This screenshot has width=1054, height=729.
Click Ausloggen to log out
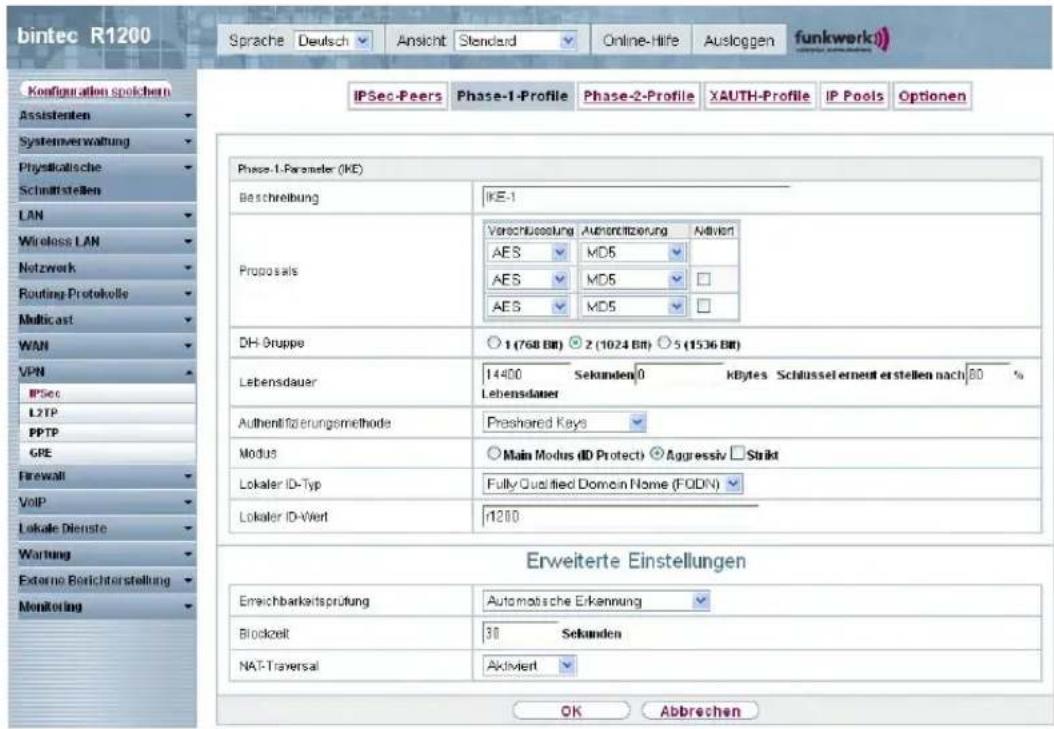[x=739, y=41]
